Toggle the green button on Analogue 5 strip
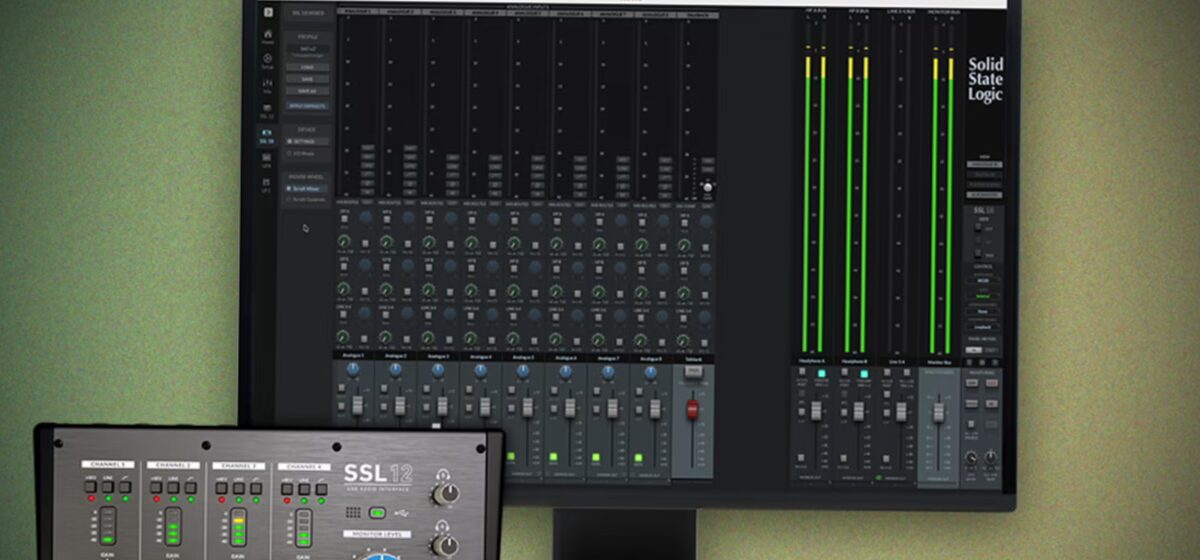1200x560 pixels. 511,457
